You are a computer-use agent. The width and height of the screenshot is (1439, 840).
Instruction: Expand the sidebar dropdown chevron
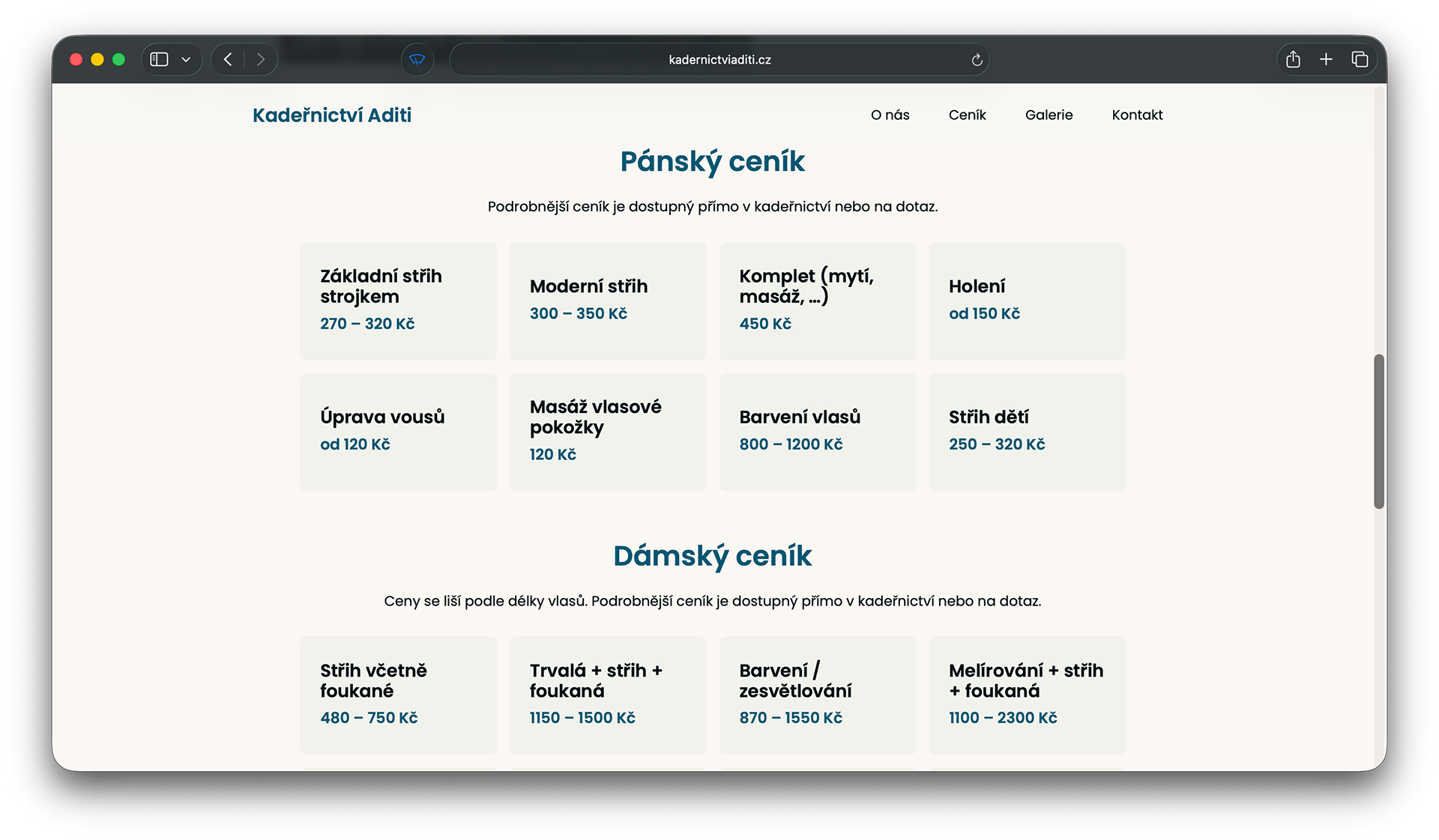(x=186, y=59)
